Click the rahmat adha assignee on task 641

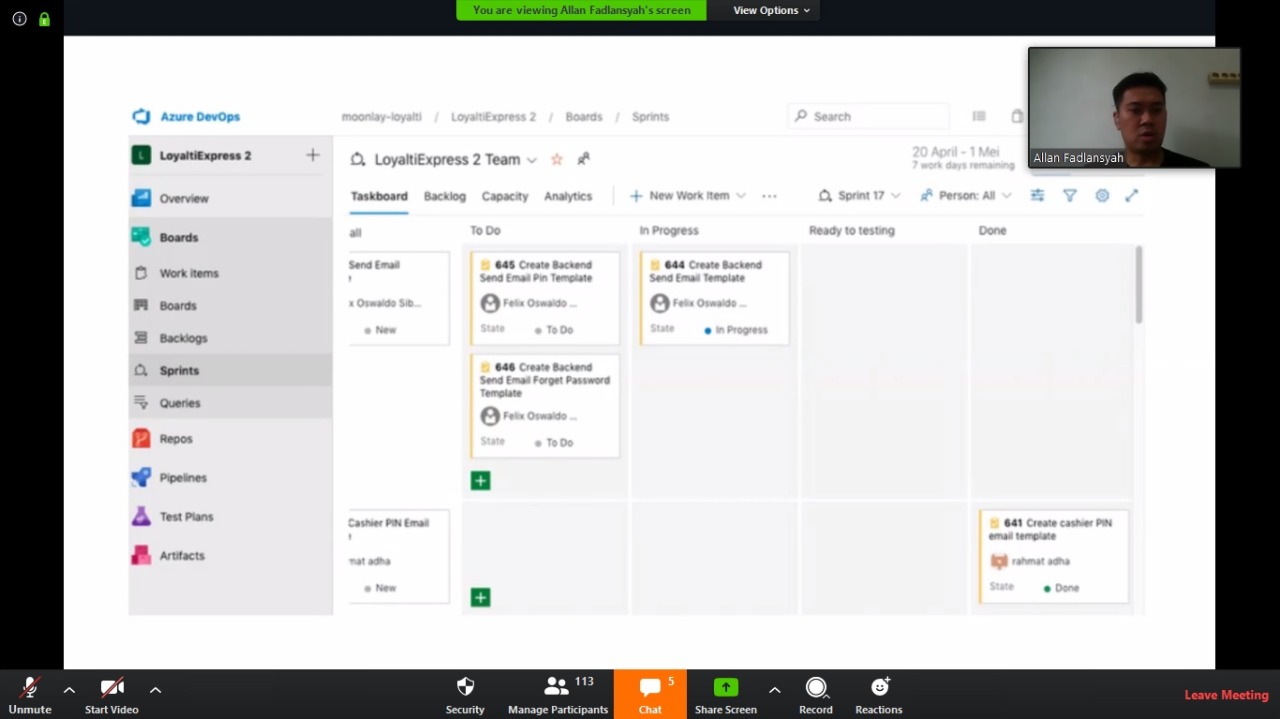pyautogui.click(x=1030, y=562)
